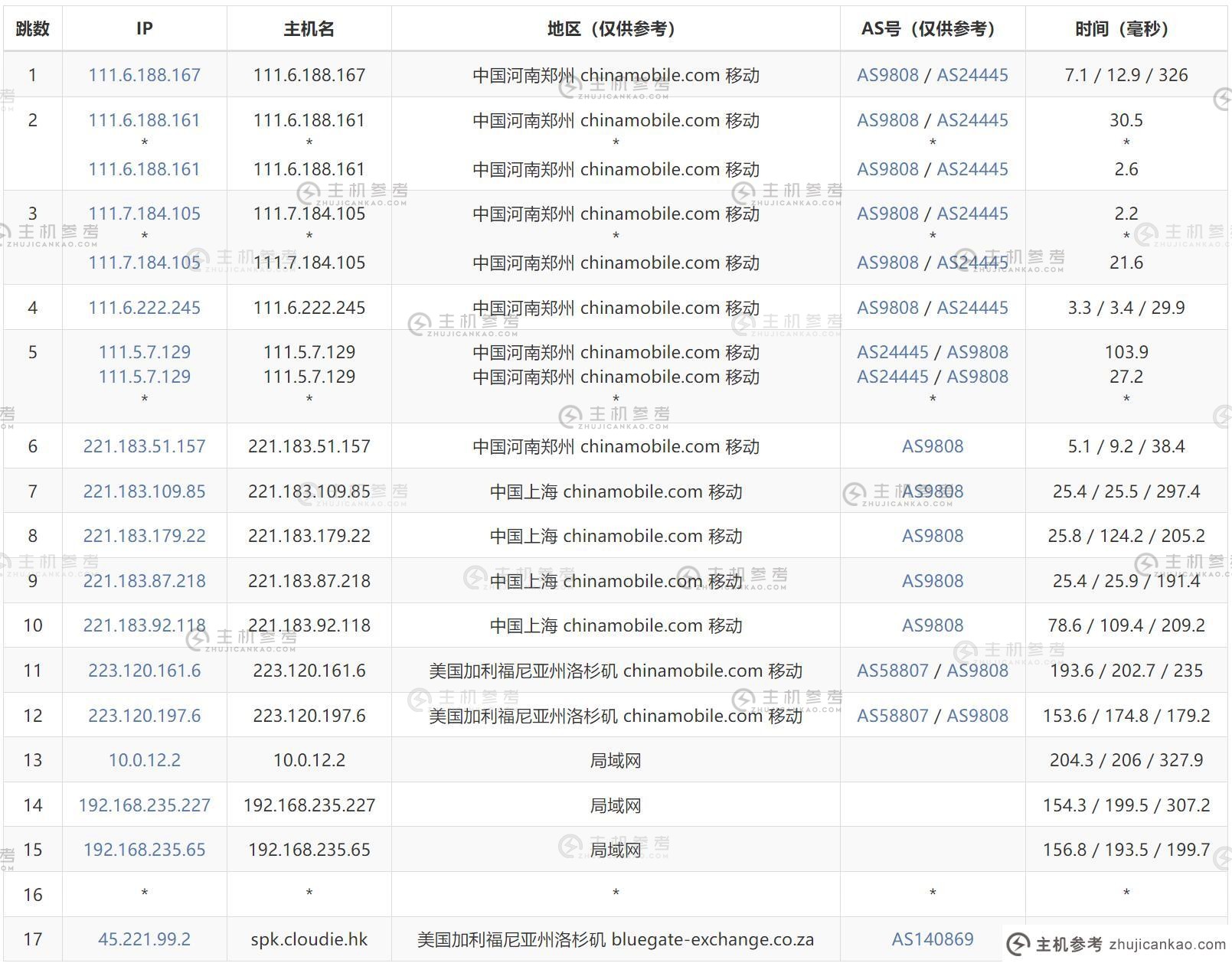Click latency cell 154.3 / 199.5 / 307.2
Image resolution: width=1232 pixels, height=963 pixels.
(x=1126, y=805)
